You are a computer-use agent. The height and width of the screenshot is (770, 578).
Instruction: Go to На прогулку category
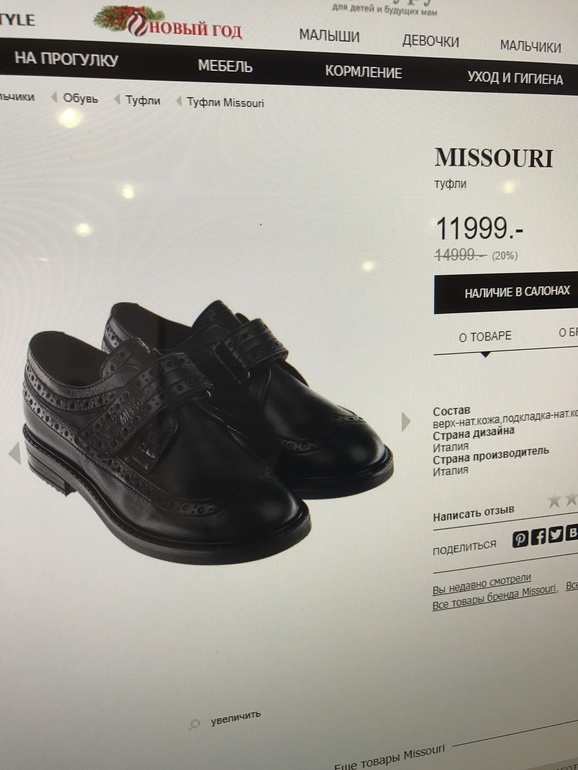click(x=66, y=59)
